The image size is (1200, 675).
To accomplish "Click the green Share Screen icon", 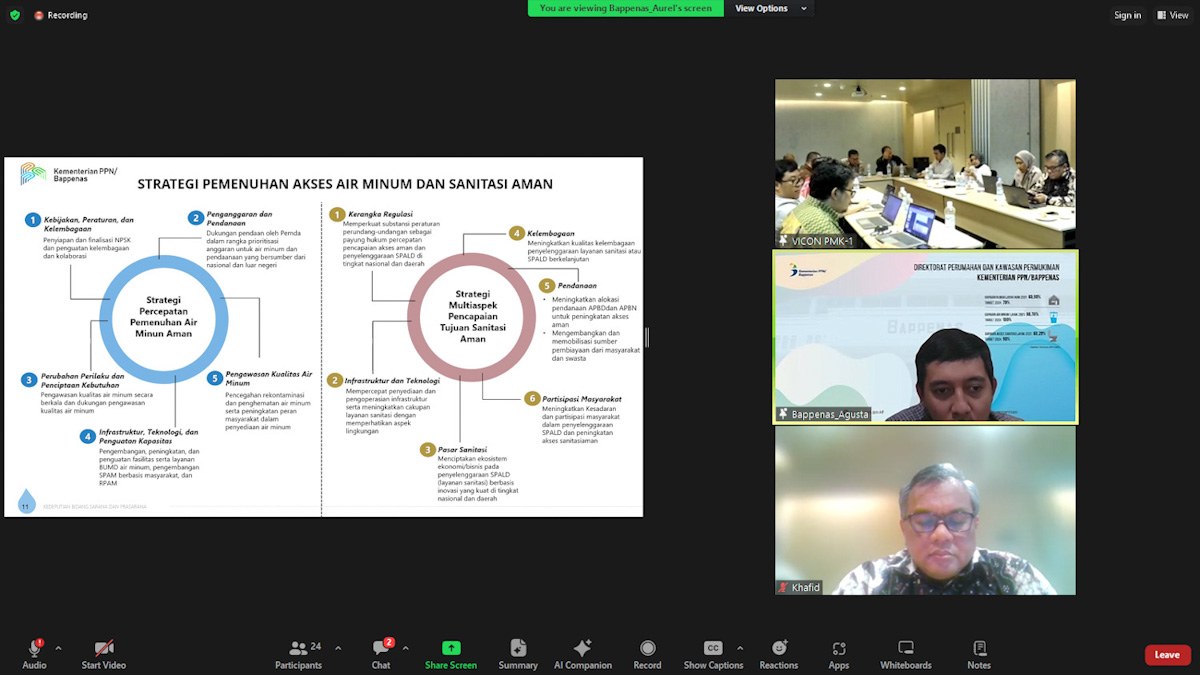I will click(451, 648).
